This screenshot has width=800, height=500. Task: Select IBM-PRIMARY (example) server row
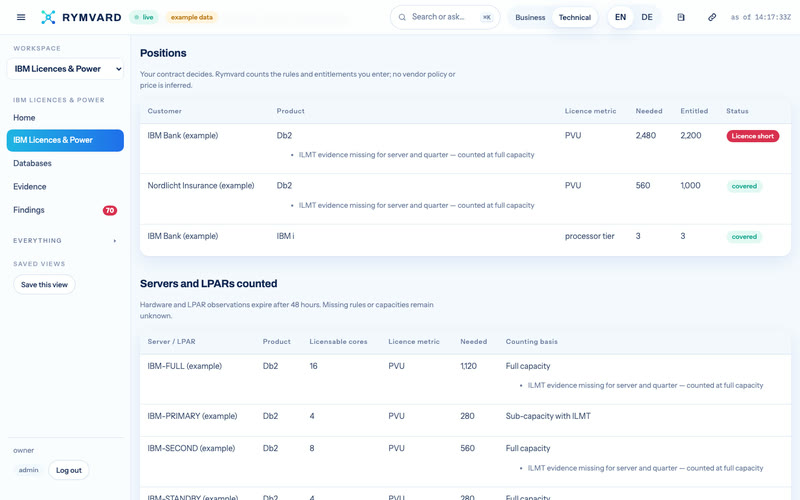[x=465, y=420]
